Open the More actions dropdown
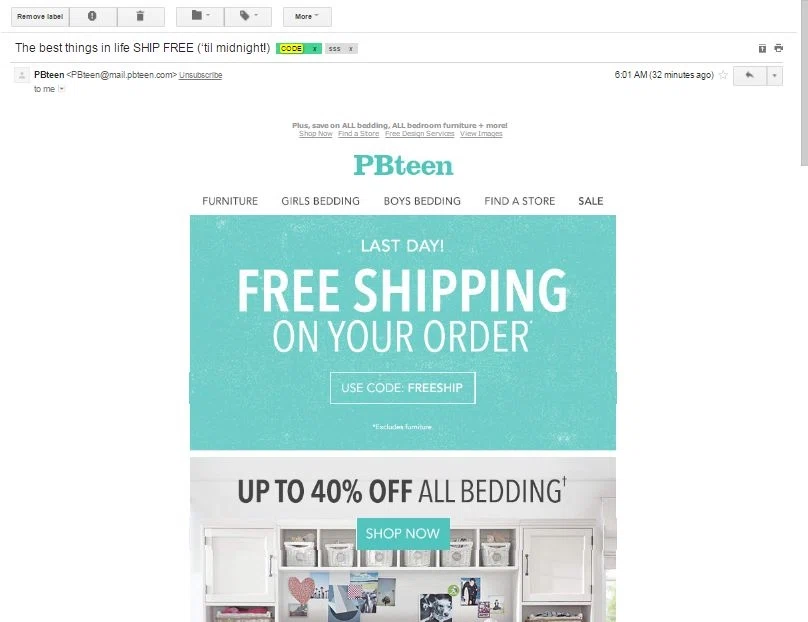The height and width of the screenshot is (622, 808). click(x=307, y=16)
